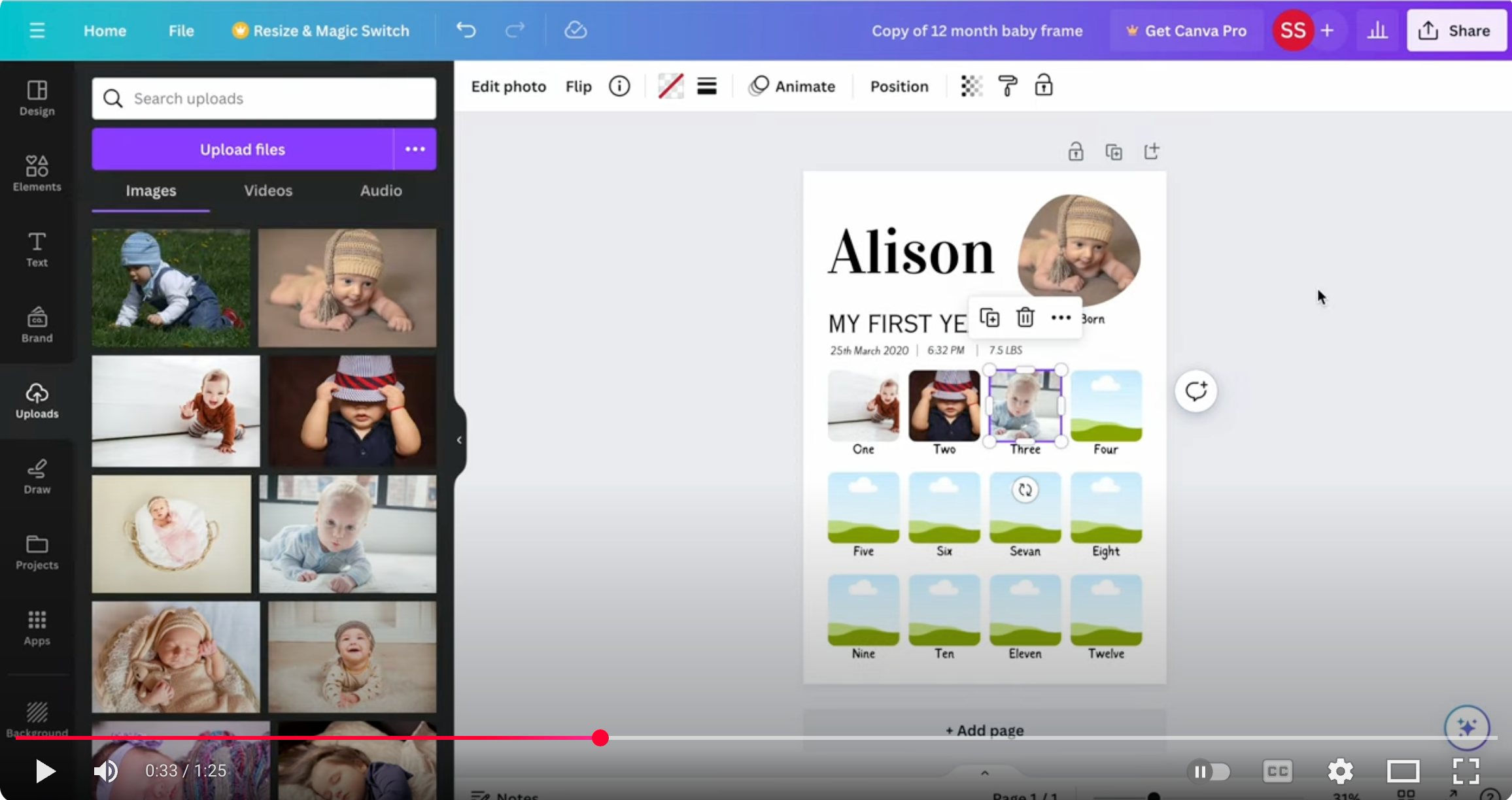Switch to the Audio tab

pyautogui.click(x=381, y=190)
